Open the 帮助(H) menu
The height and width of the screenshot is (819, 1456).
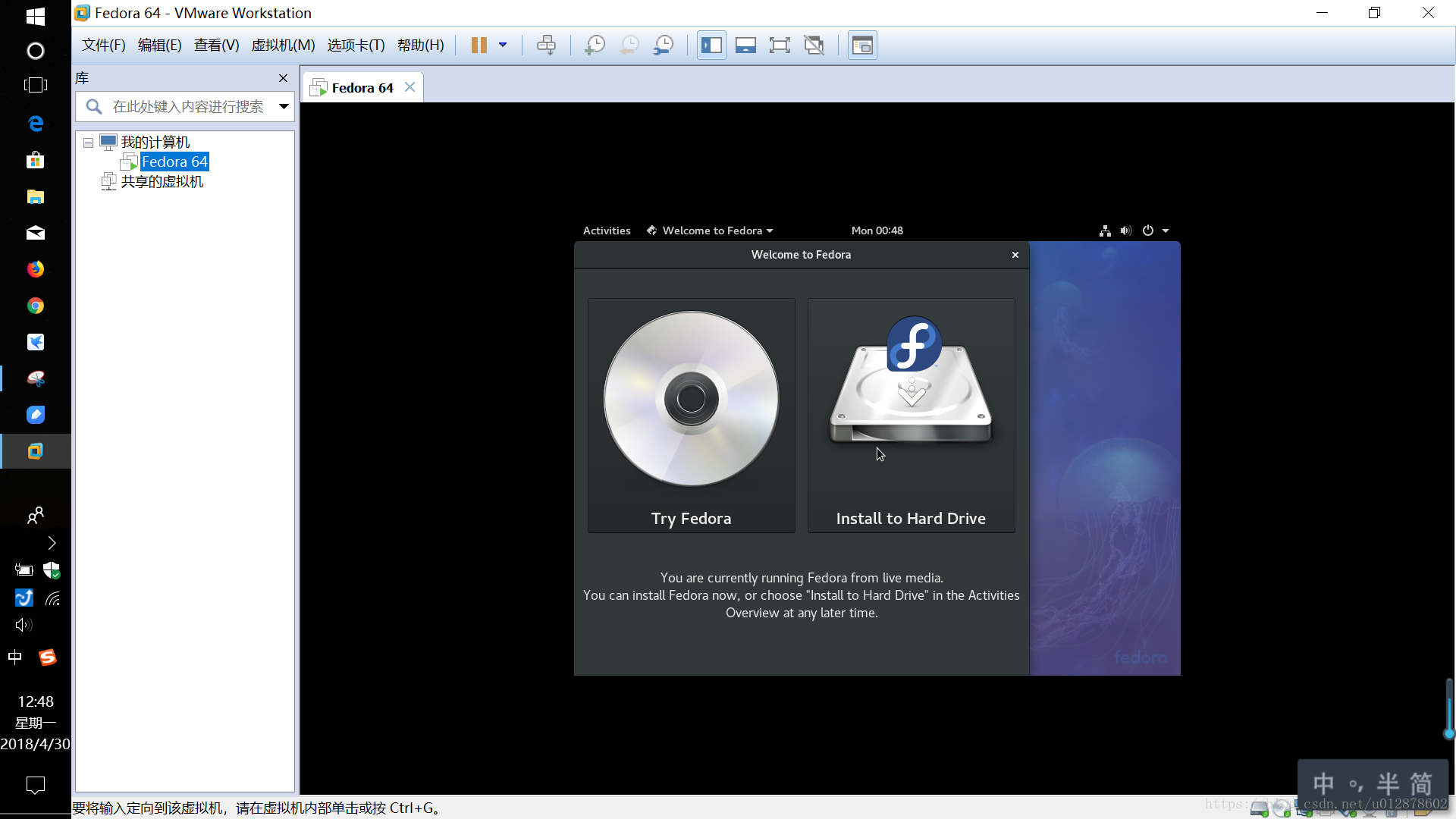421,45
